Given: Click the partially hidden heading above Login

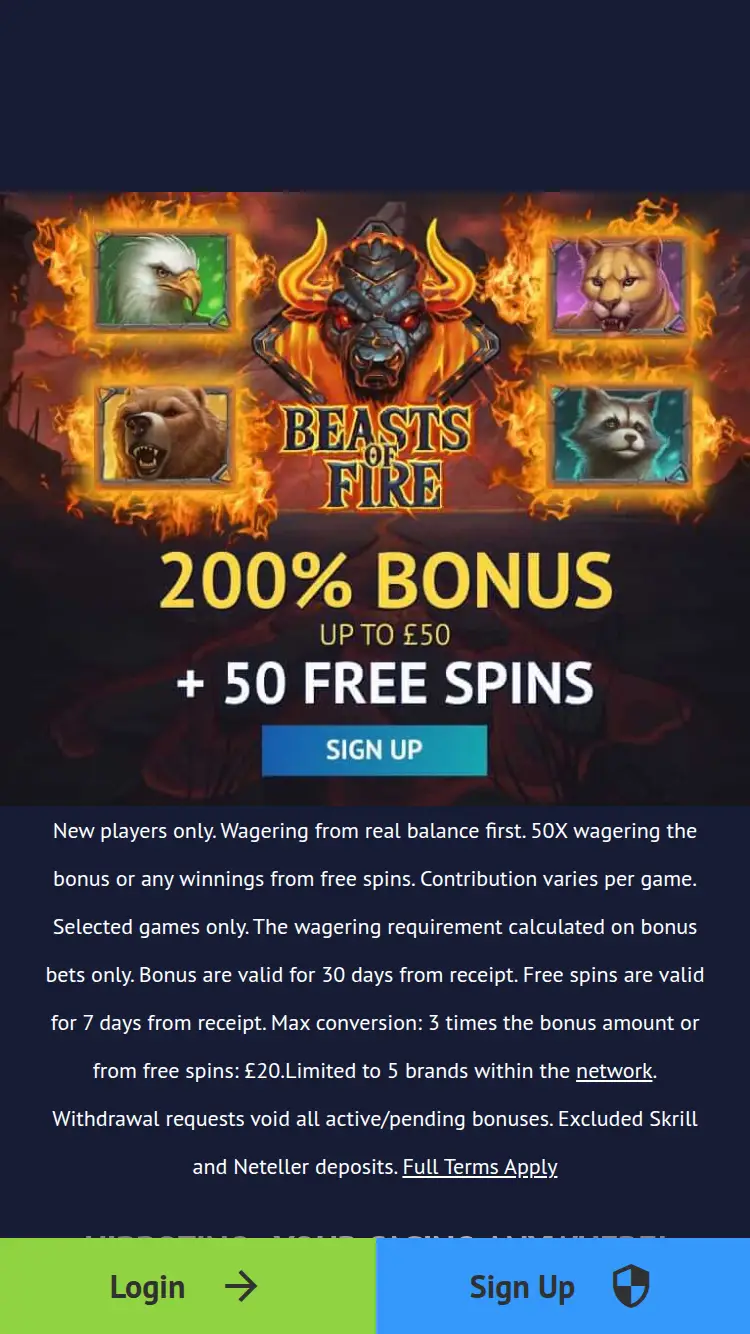Looking at the screenshot, I should coord(375,1236).
